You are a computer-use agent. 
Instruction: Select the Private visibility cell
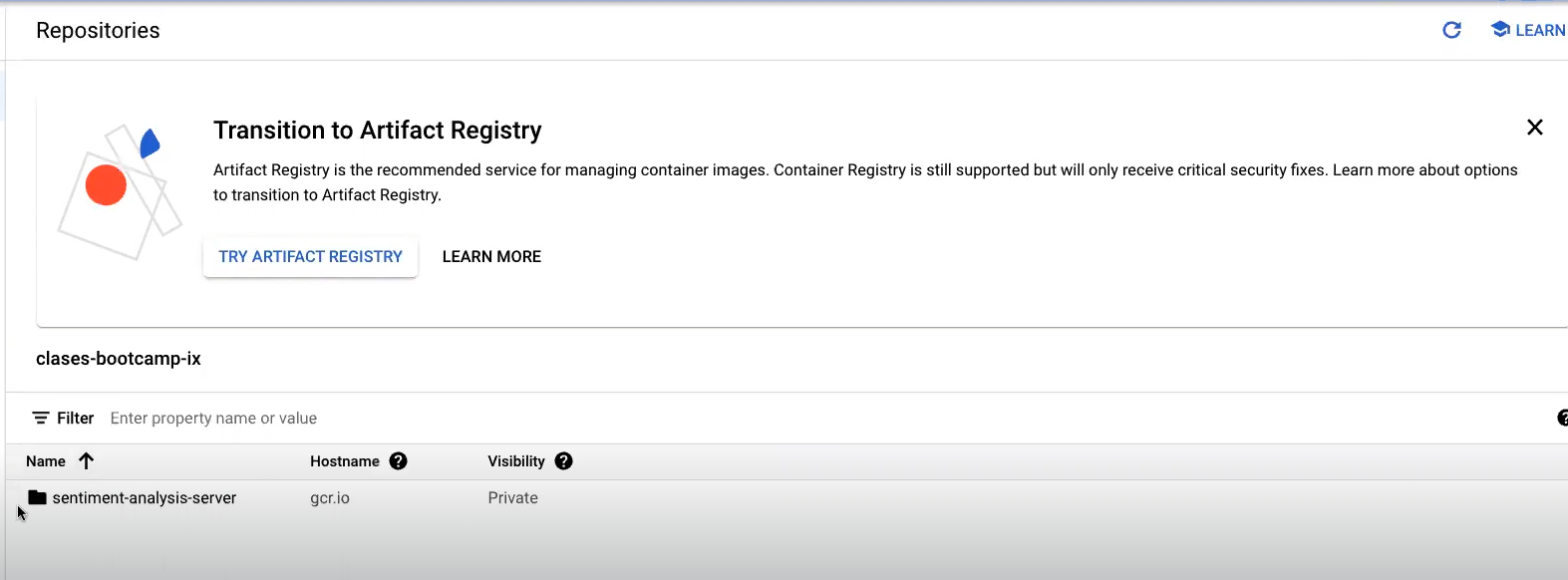click(x=512, y=498)
